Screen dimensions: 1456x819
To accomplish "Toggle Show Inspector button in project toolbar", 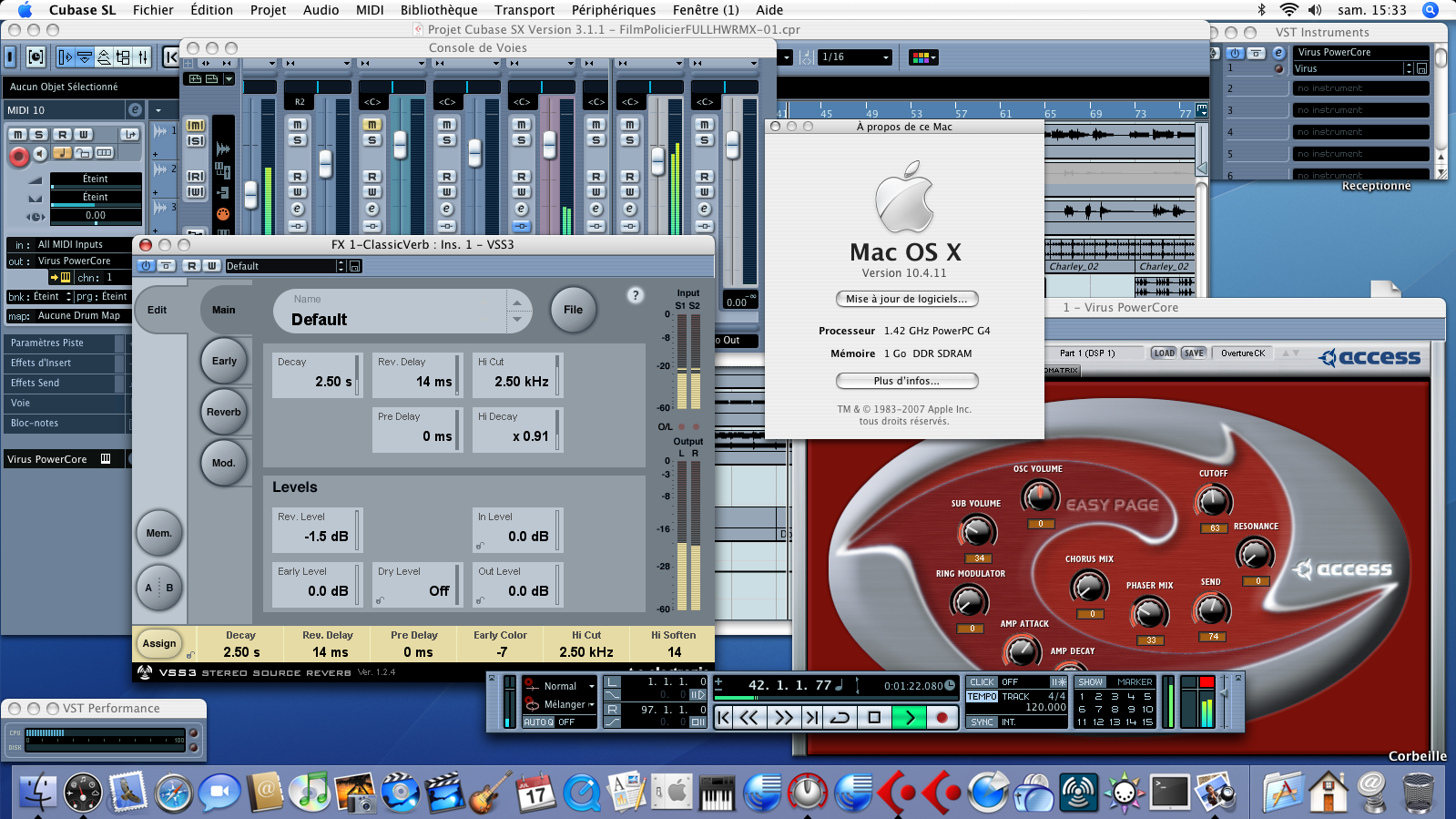I will [x=66, y=57].
